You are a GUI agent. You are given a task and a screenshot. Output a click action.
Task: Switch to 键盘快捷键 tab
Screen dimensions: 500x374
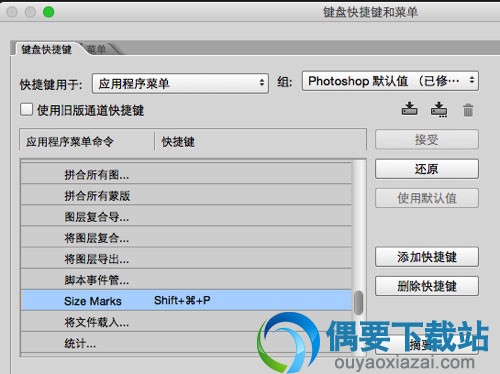tap(46, 50)
